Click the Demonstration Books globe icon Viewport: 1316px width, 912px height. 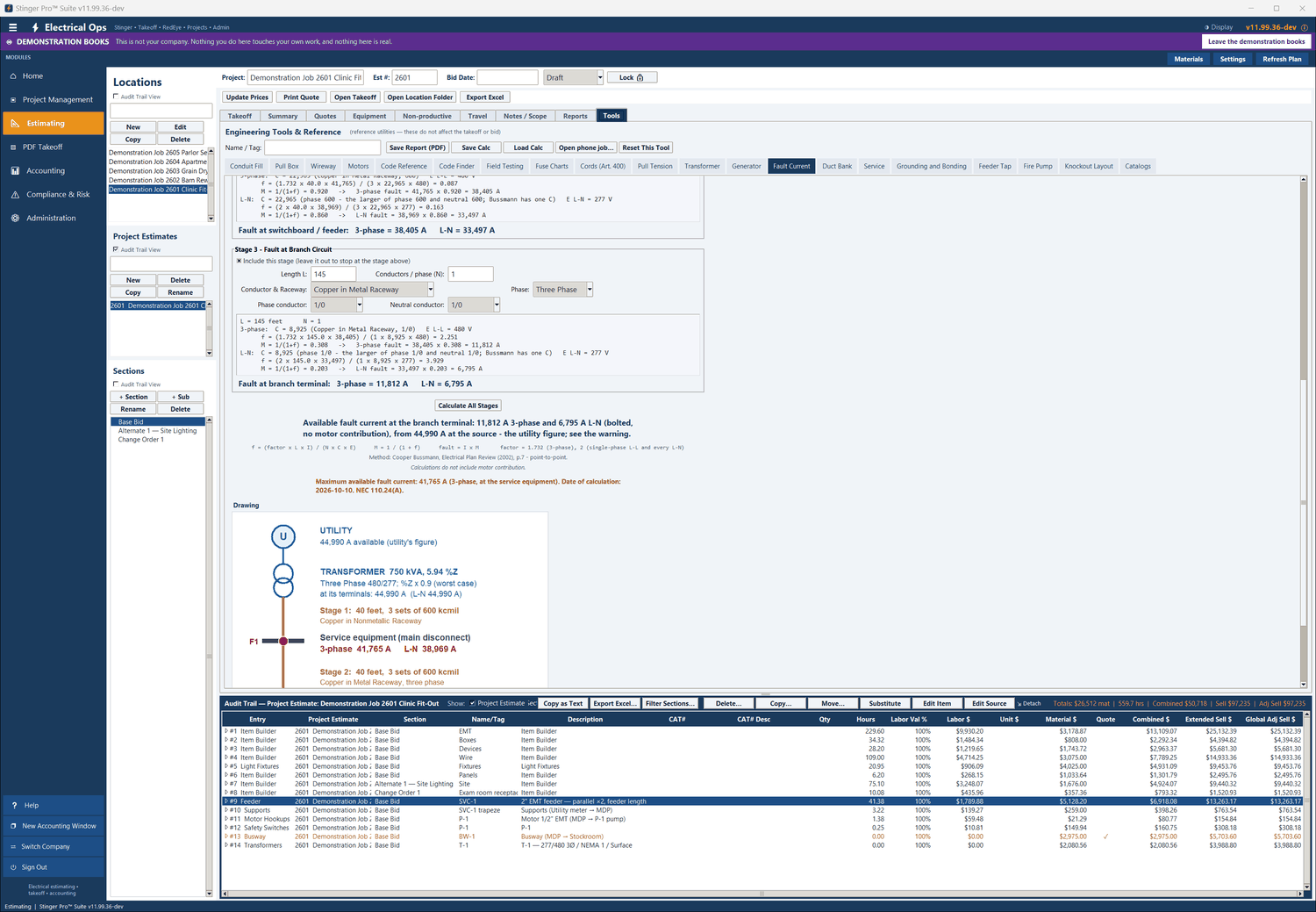(10, 41)
